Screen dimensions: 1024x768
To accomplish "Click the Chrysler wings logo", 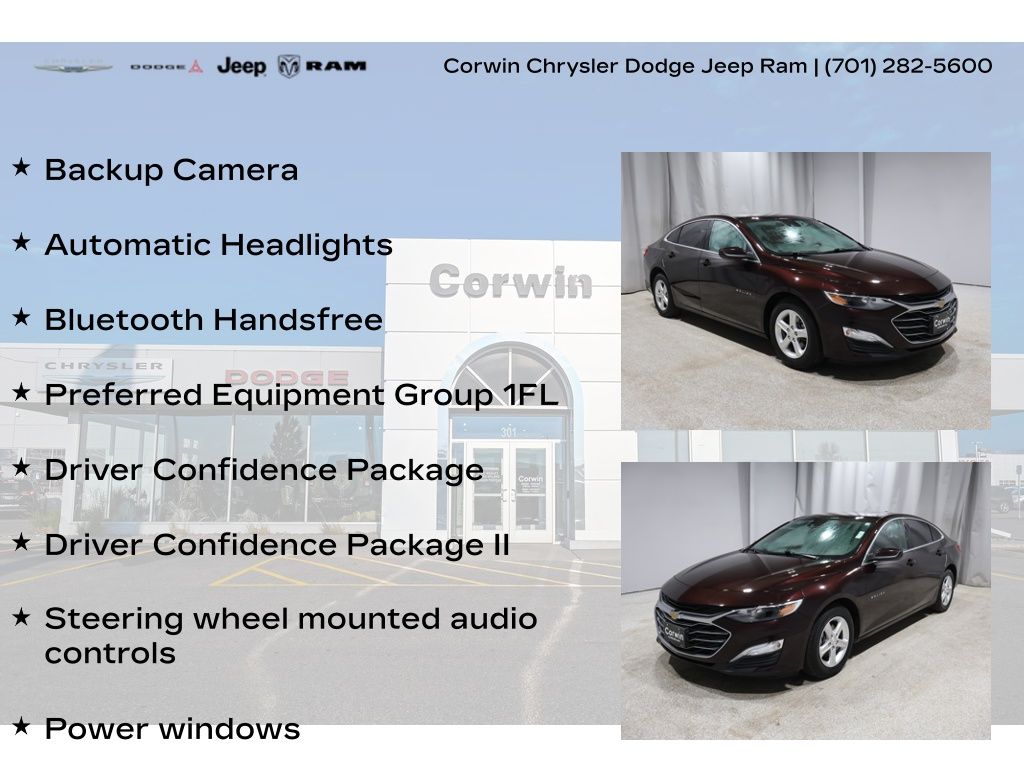I will (x=73, y=67).
